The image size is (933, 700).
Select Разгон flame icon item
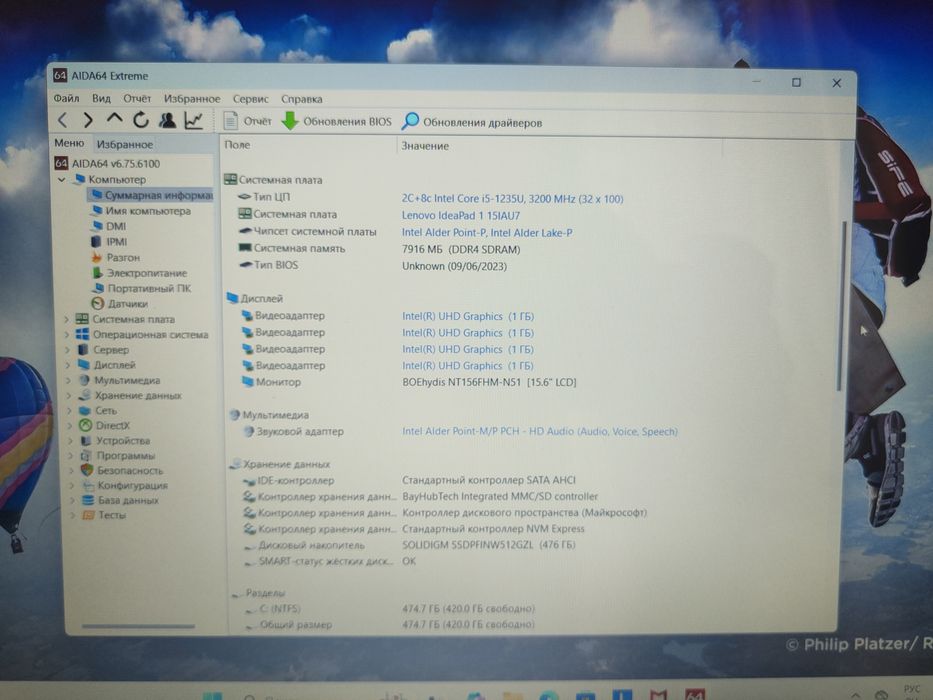point(96,257)
